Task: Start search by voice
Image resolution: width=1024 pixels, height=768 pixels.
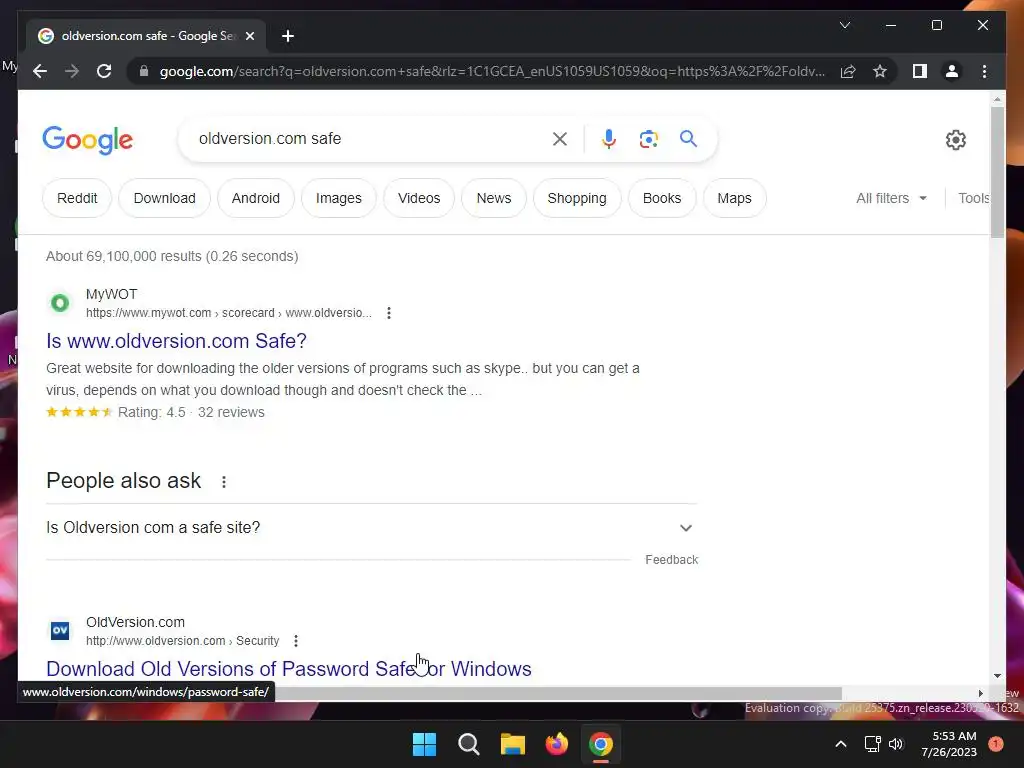Action: pos(609,138)
